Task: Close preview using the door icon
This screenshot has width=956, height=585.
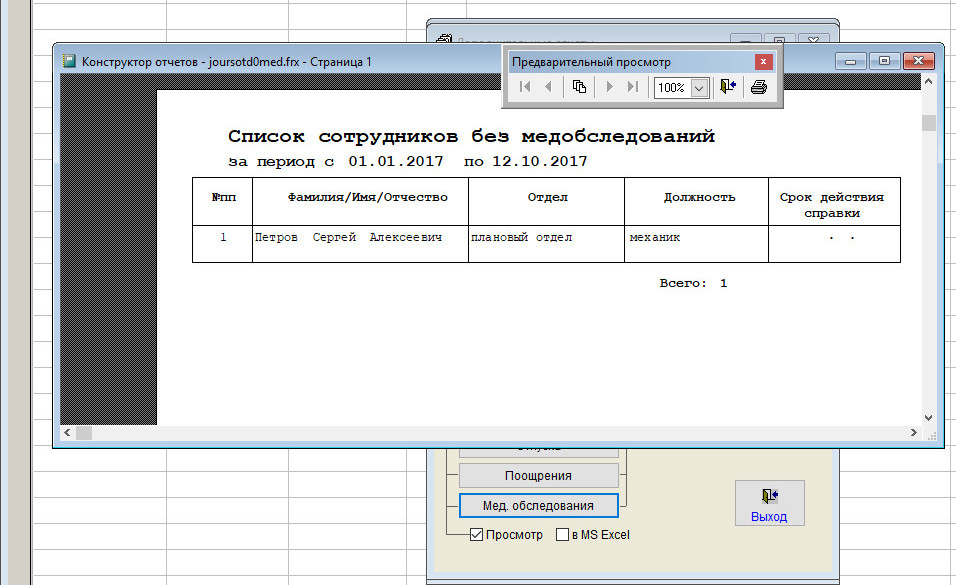Action: [728, 88]
